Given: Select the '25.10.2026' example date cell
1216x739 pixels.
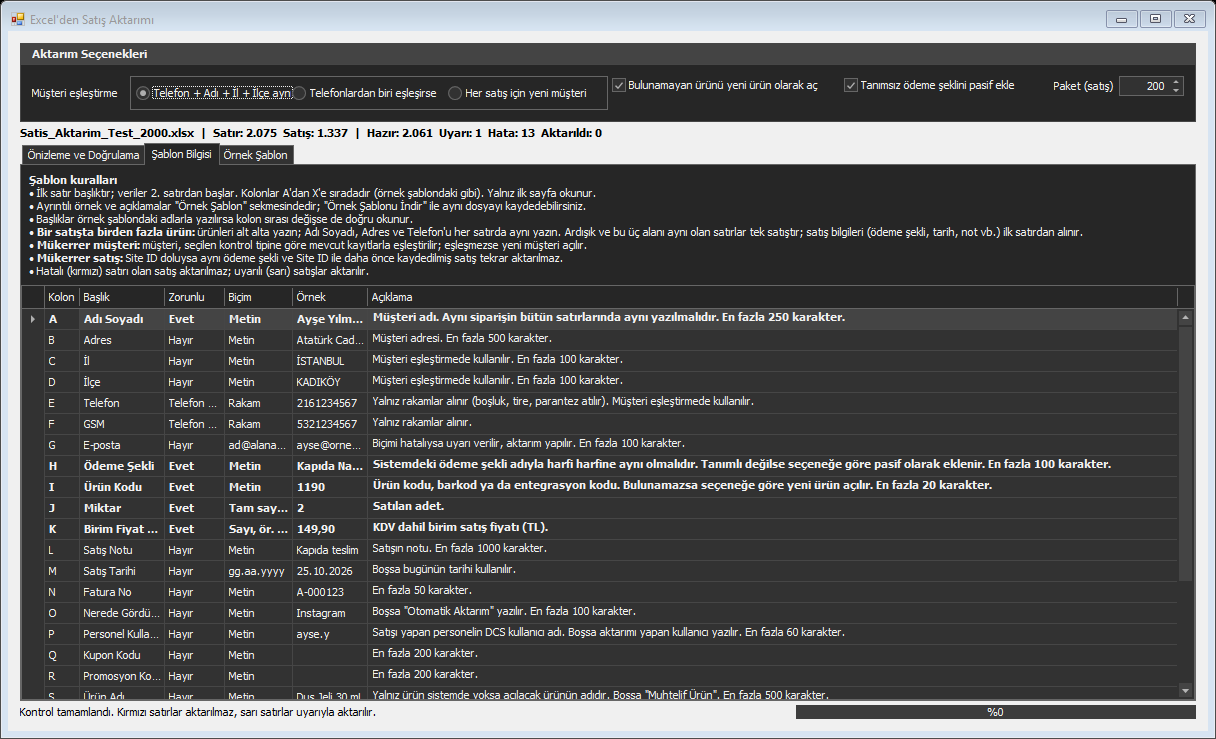Looking at the screenshot, I should tap(329, 571).
